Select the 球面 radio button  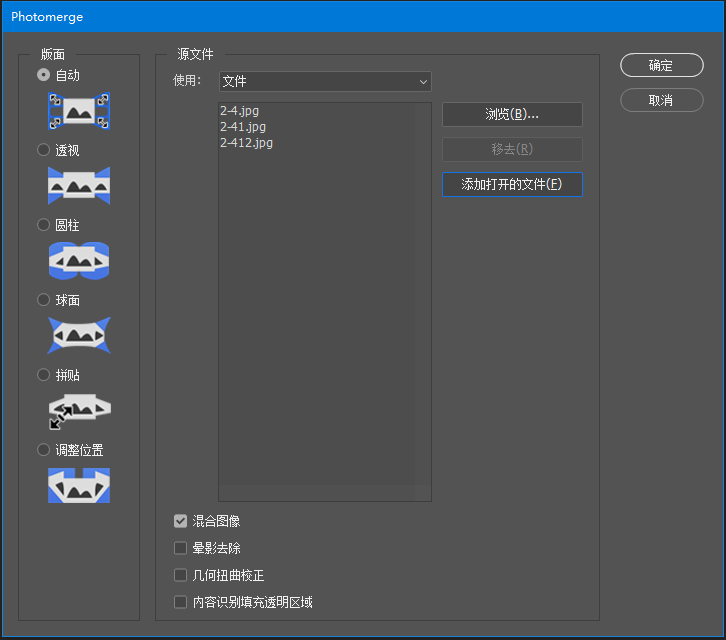(x=44, y=300)
